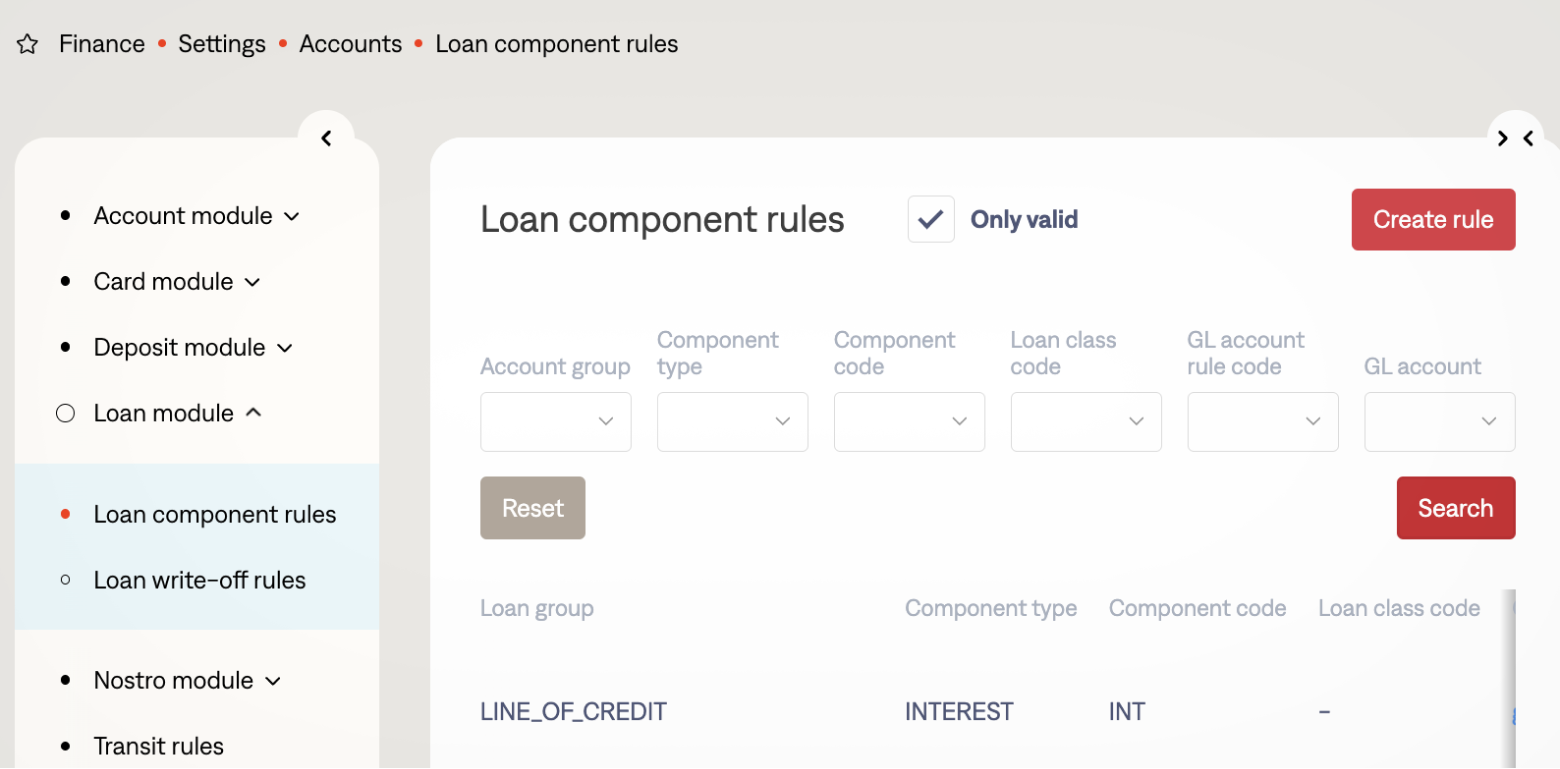Go to Settings in the breadcrumb
The height and width of the screenshot is (769, 1560).
coord(222,44)
